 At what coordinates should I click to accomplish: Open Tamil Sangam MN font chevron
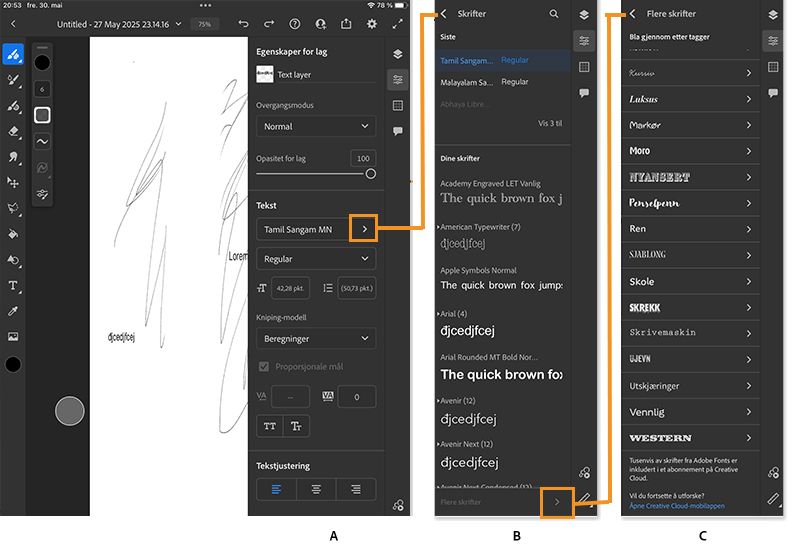(364, 229)
